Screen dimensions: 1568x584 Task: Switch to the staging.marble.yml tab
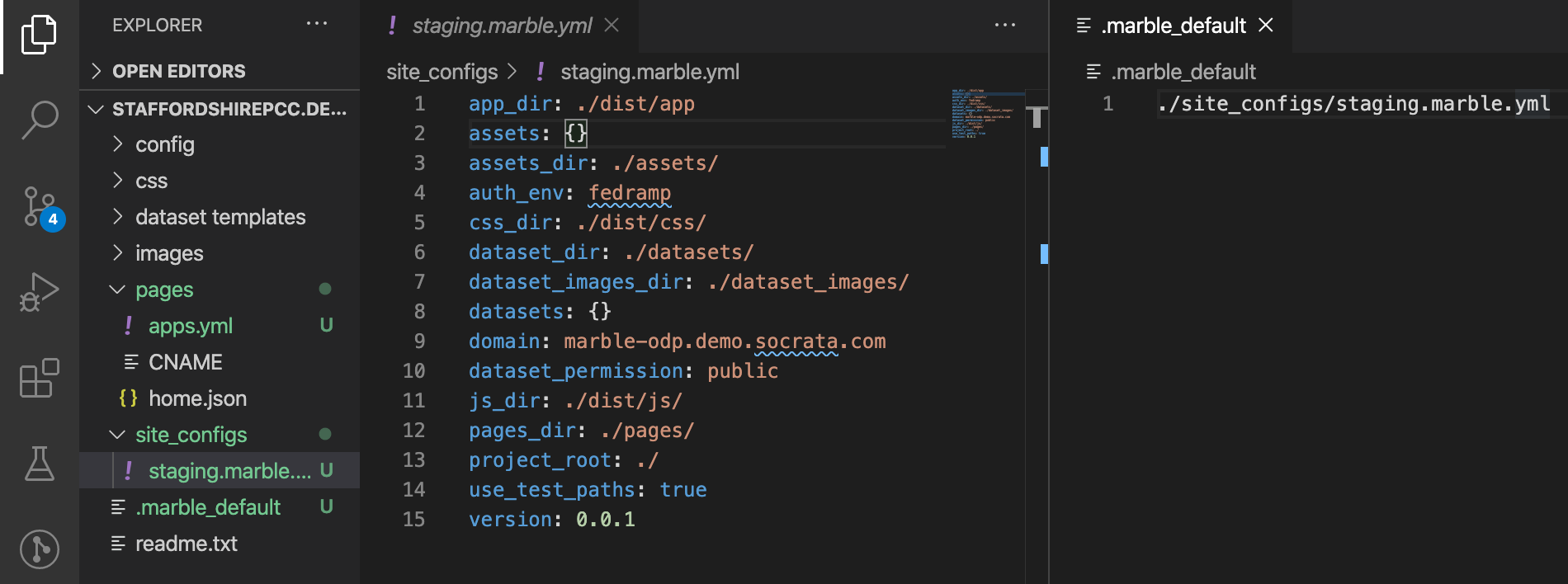500,26
